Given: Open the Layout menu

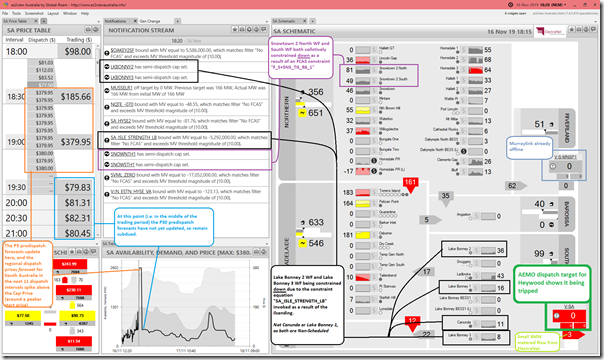Looking at the screenshot, I should [53, 13].
